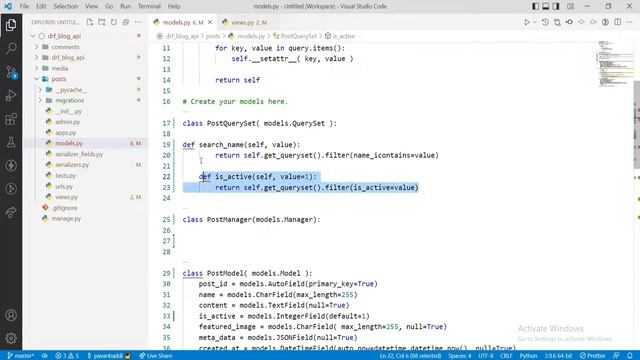Open changes compare icon in editor toolbar
Viewport: 640px width, 360px height.
557,22
